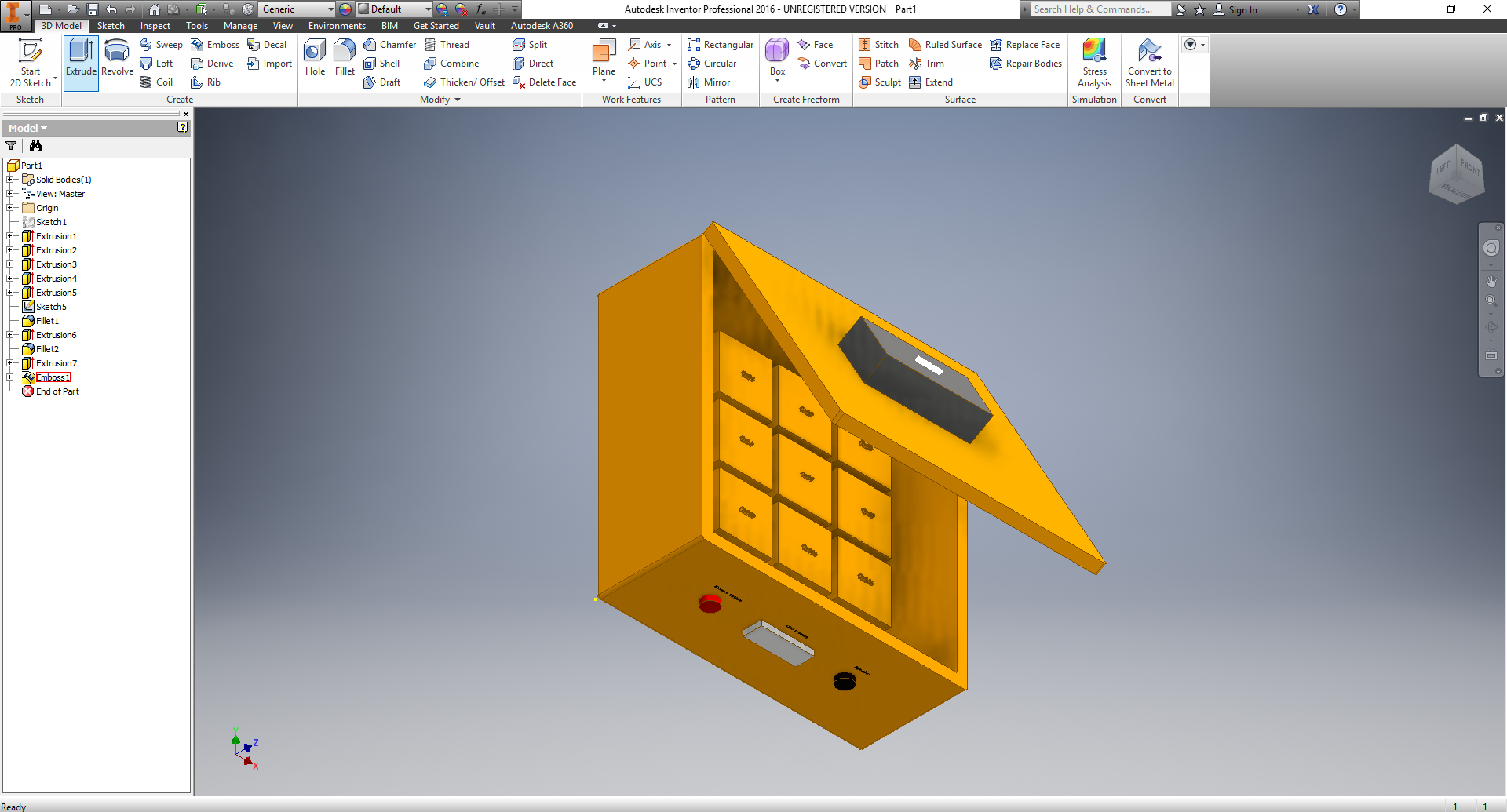Create a work Plane
The image size is (1507, 812).
[604, 61]
